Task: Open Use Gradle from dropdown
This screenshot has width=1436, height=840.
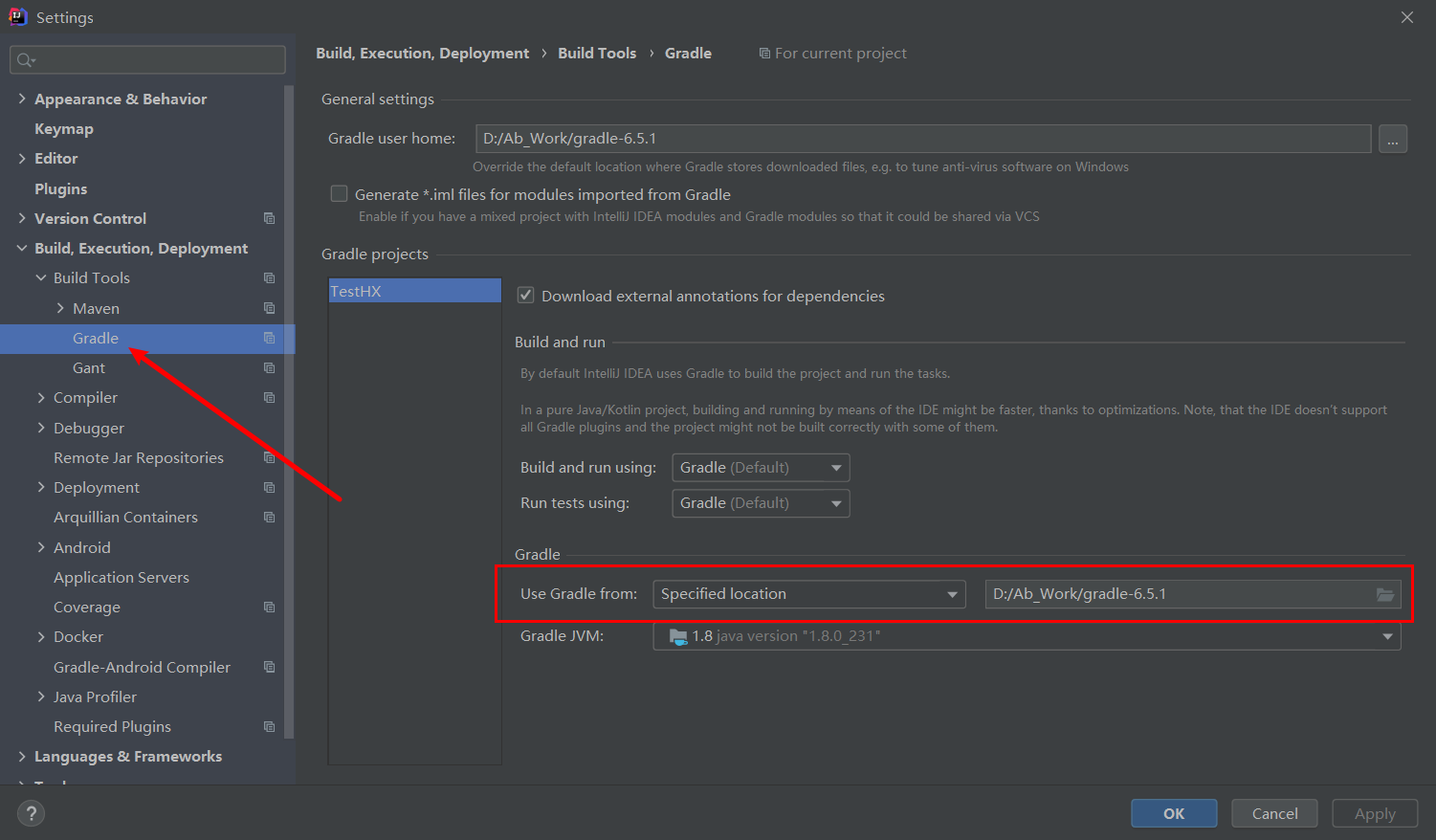Action: click(809, 594)
